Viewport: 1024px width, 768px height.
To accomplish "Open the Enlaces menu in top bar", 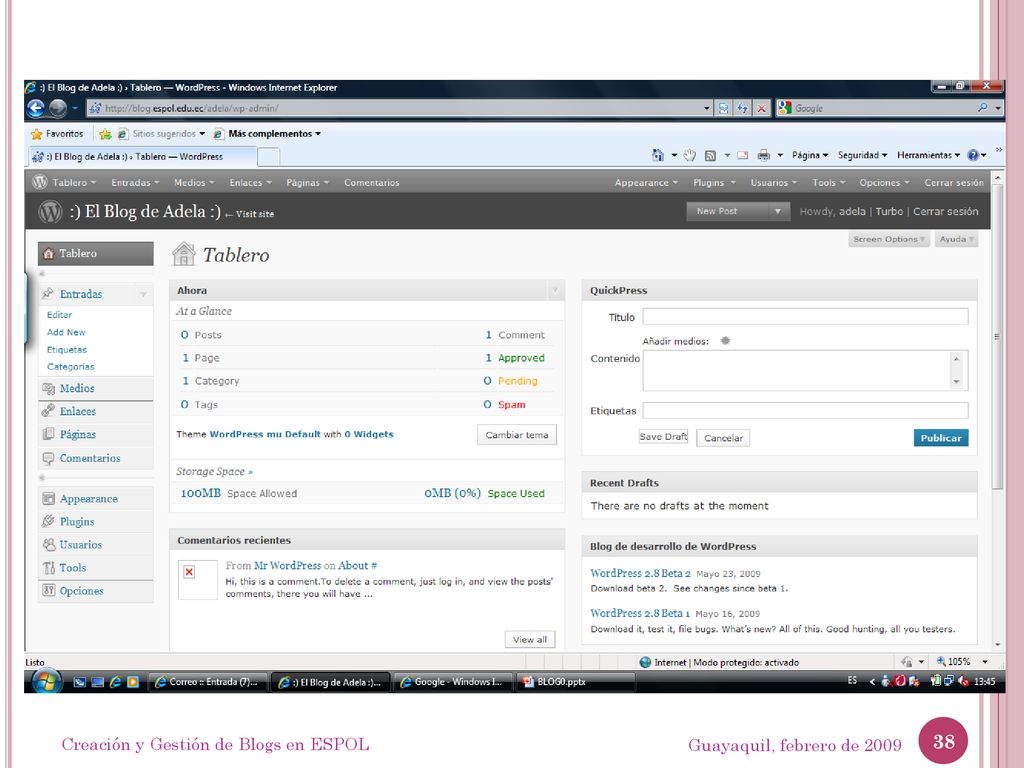I will (x=250, y=183).
